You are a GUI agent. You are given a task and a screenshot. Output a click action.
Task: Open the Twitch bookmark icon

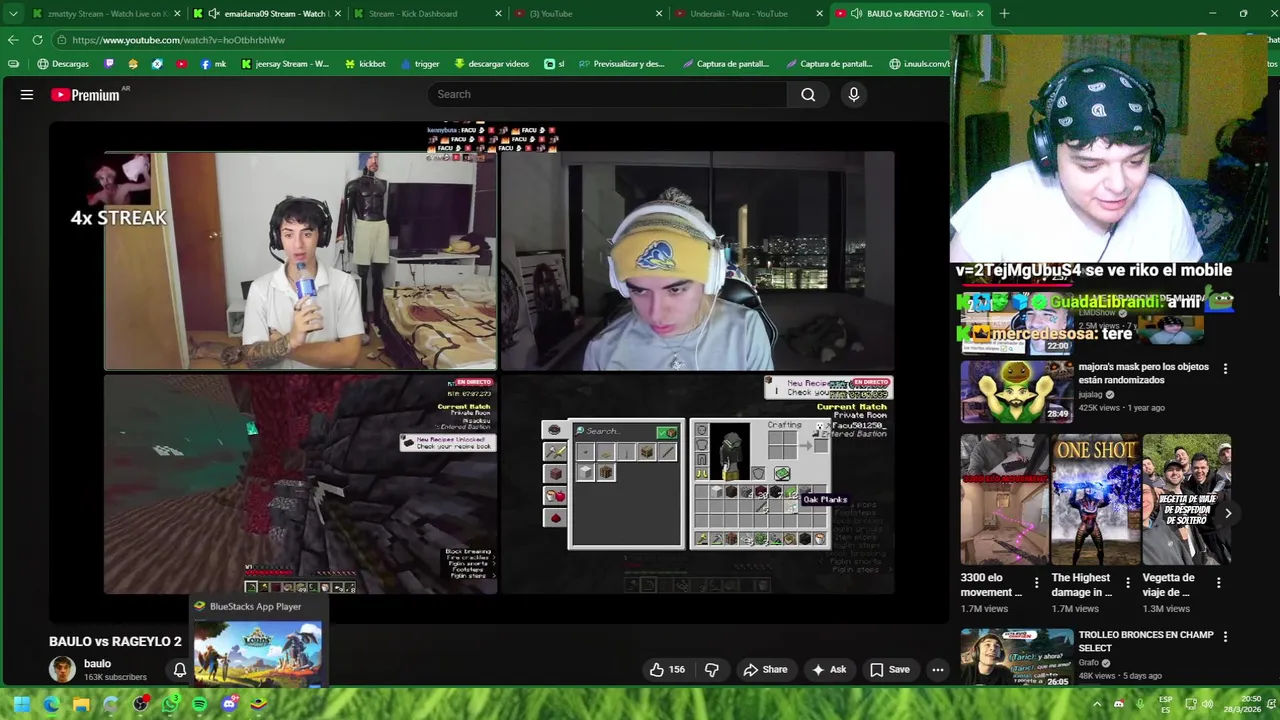point(109,64)
